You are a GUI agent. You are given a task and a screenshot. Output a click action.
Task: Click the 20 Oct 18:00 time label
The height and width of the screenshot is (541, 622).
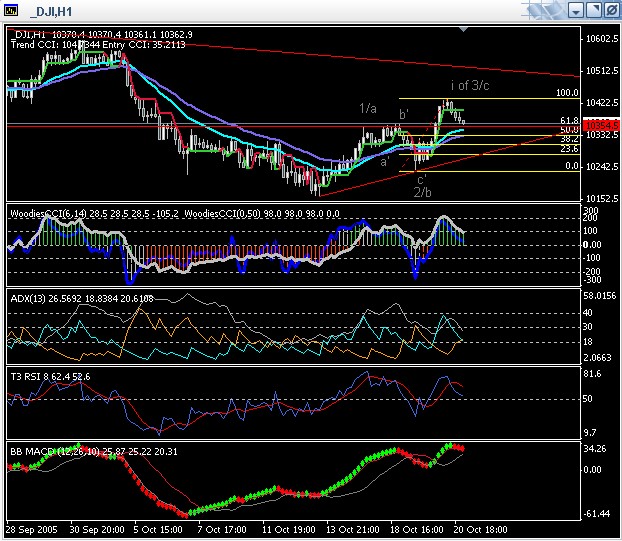[x=480, y=529]
